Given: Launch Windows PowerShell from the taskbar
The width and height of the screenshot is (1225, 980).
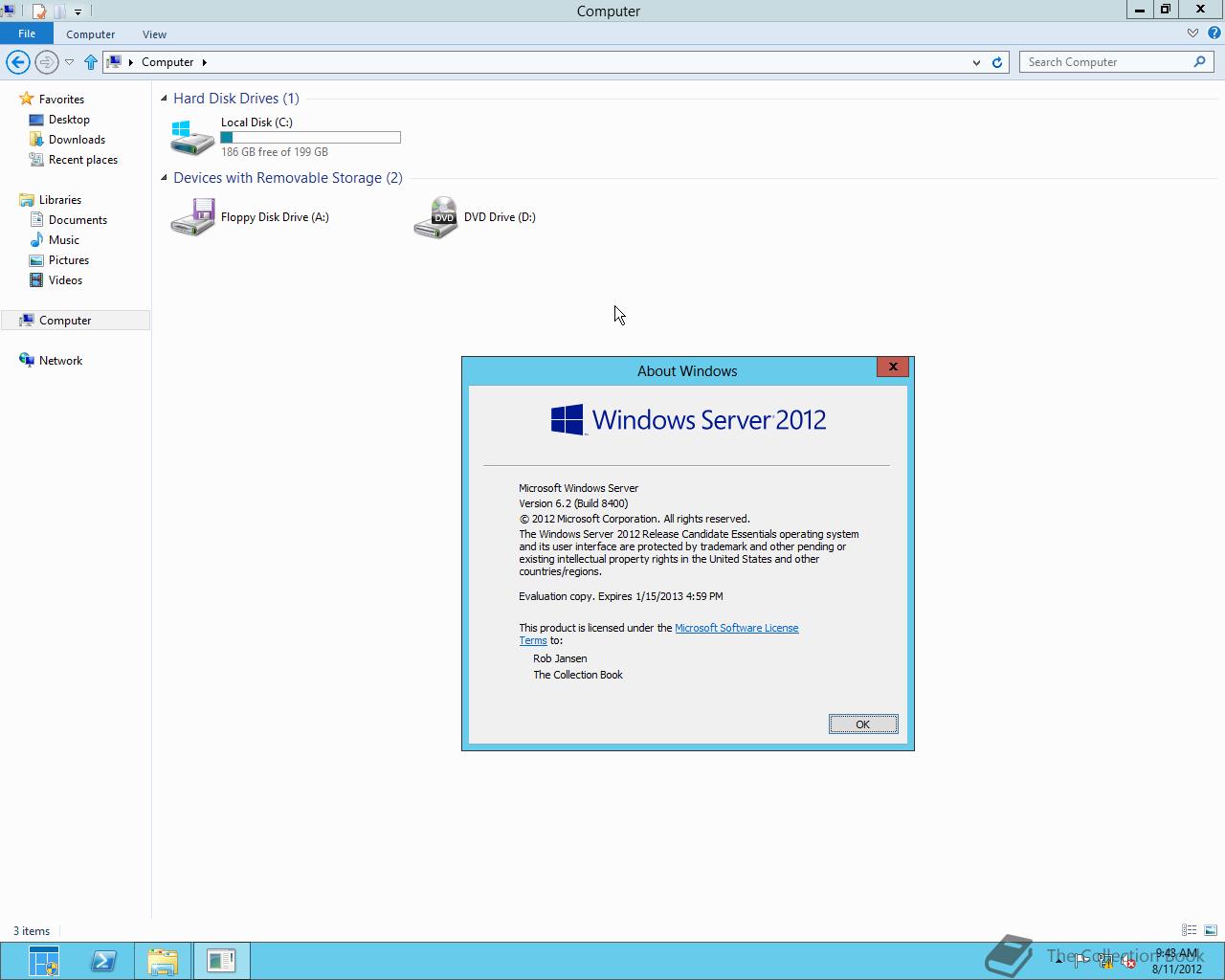Looking at the screenshot, I should click(103, 961).
